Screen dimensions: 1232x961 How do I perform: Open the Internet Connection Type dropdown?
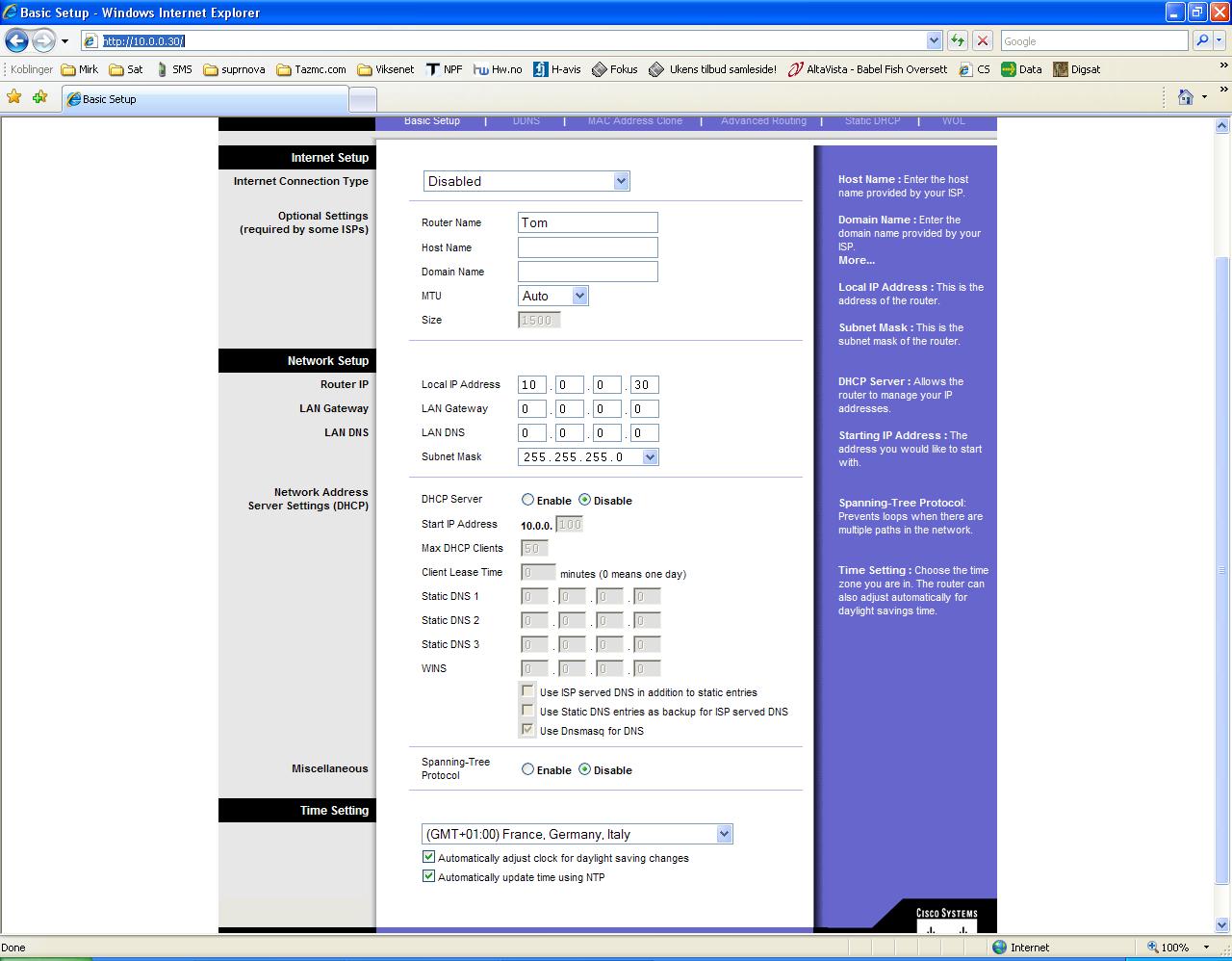(526, 181)
